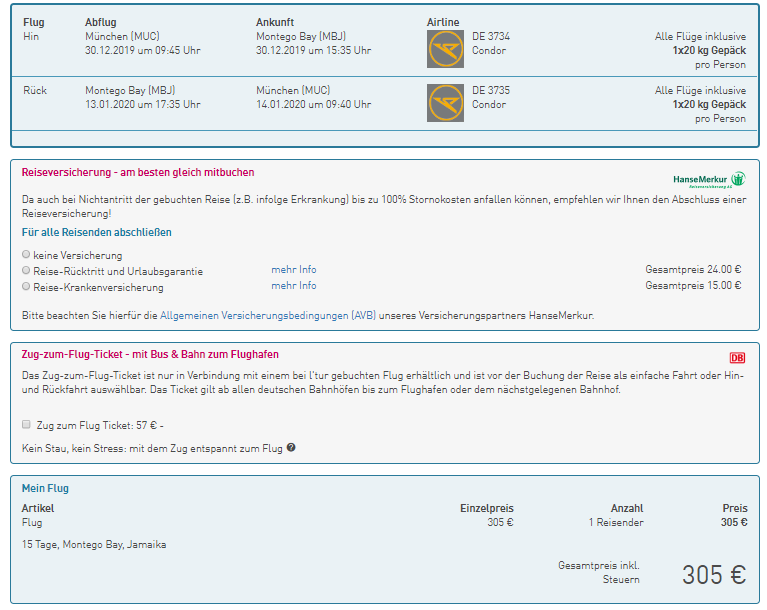The image size is (767, 610).
Task: Select the 'keine Versicherung' option
Action: [x=26, y=255]
